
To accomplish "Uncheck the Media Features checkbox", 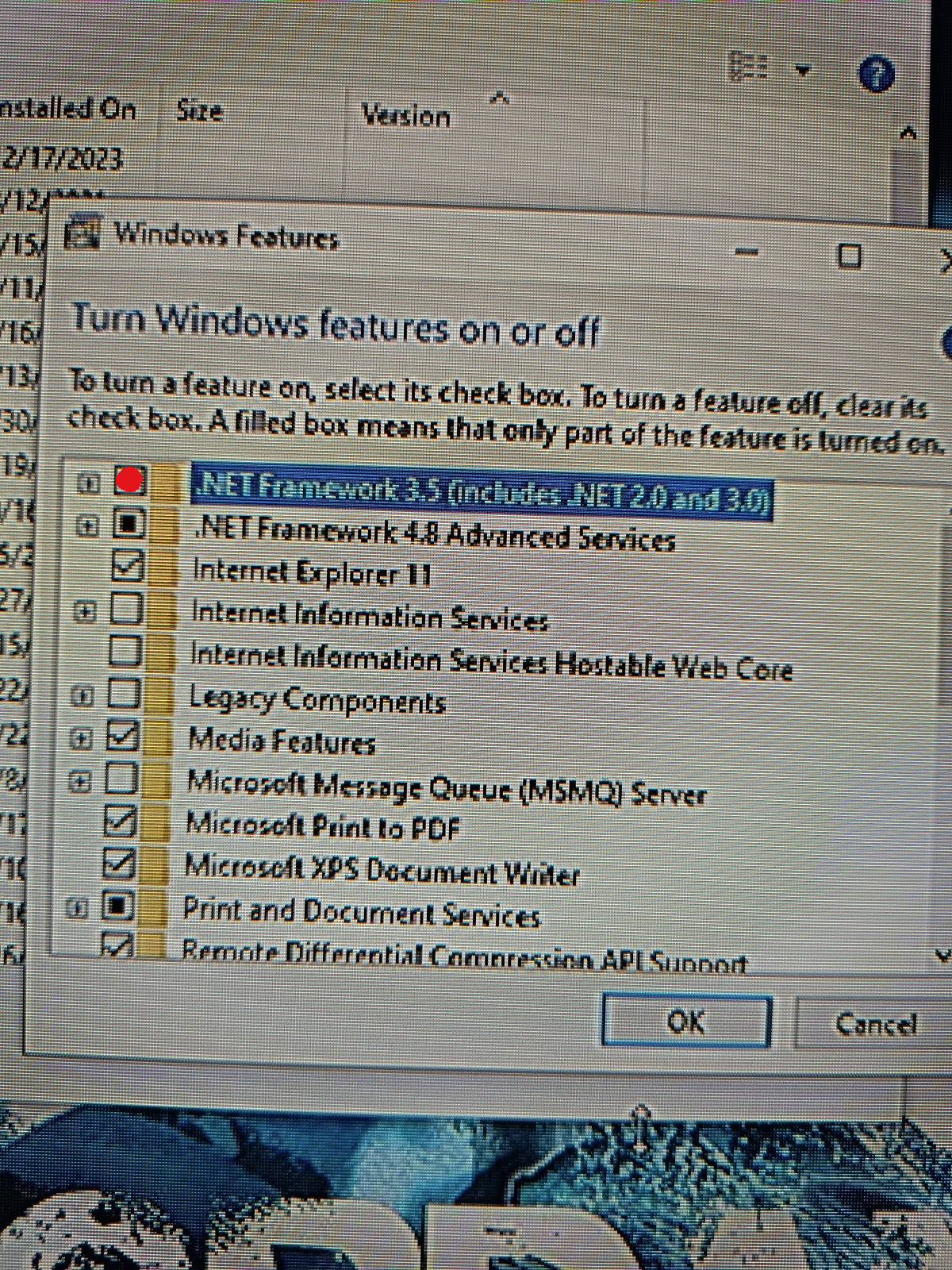I will point(122,737).
